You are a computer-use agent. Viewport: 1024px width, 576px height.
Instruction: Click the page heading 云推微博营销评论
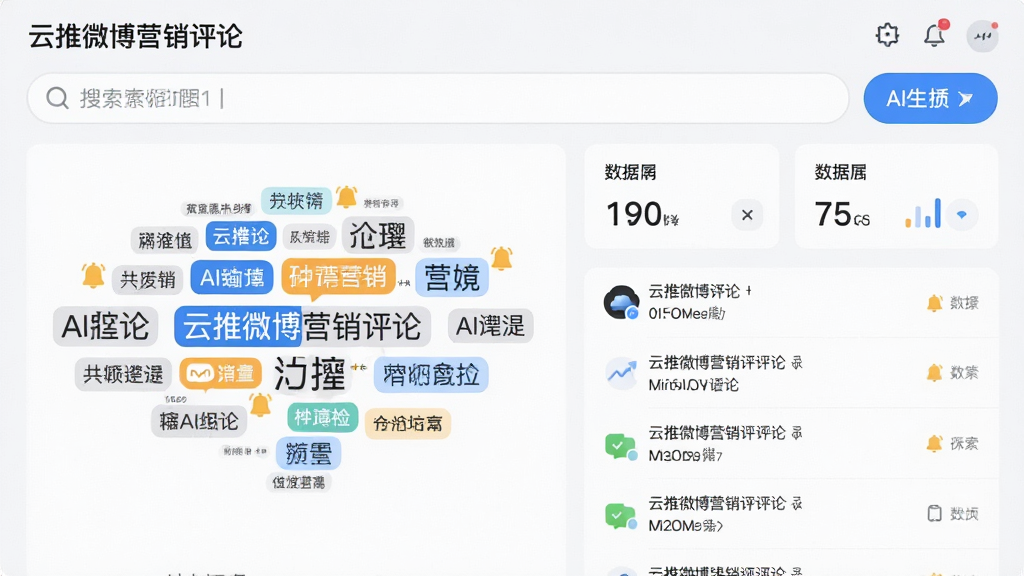coord(136,37)
